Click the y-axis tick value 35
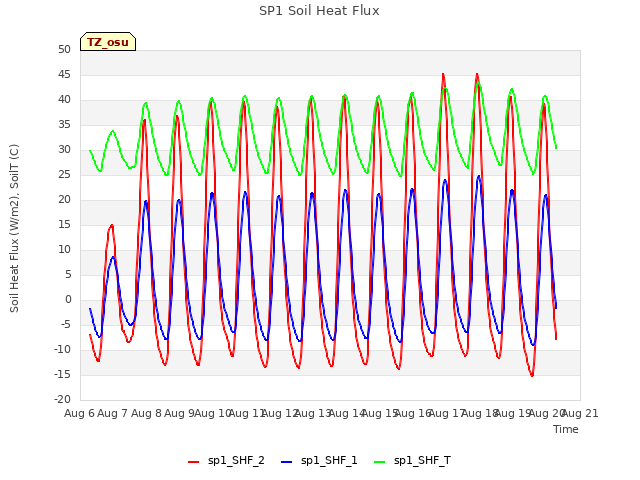The height and width of the screenshot is (480, 640). coord(64,124)
